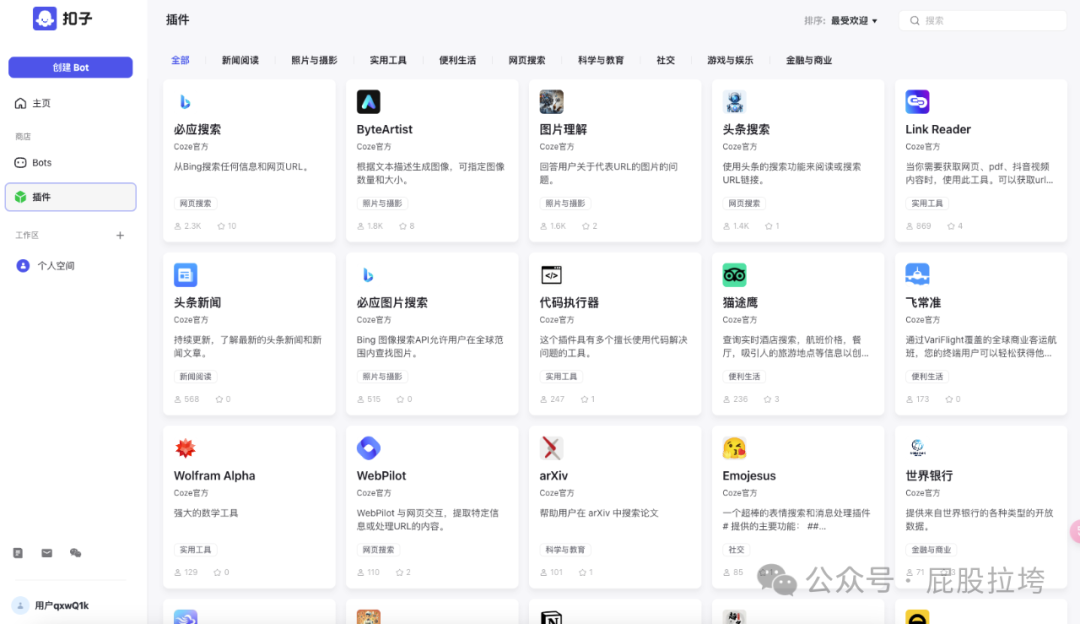Click the WebPilot plugin icon
The height and width of the screenshot is (624, 1080).
point(368,448)
